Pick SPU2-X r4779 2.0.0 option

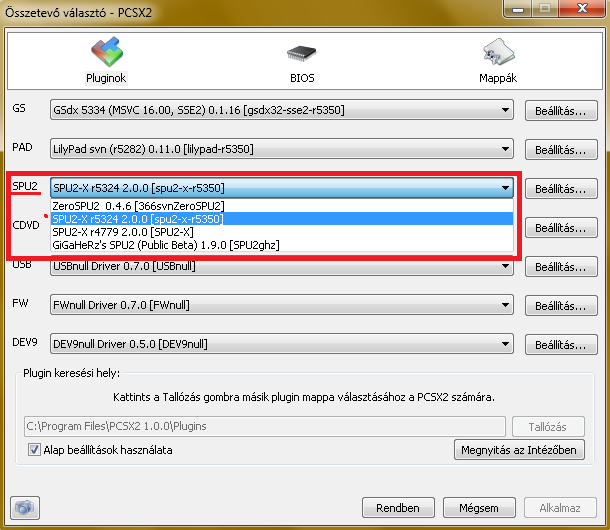(282, 232)
